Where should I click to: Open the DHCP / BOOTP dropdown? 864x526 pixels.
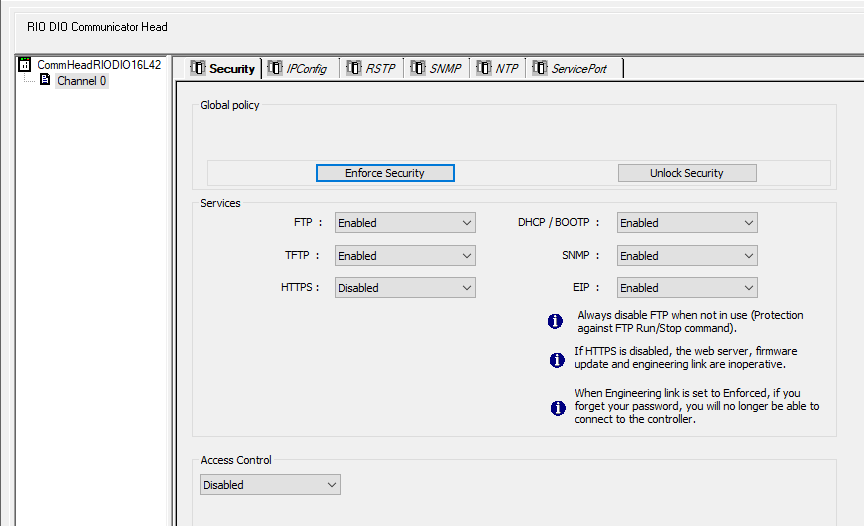(x=687, y=223)
